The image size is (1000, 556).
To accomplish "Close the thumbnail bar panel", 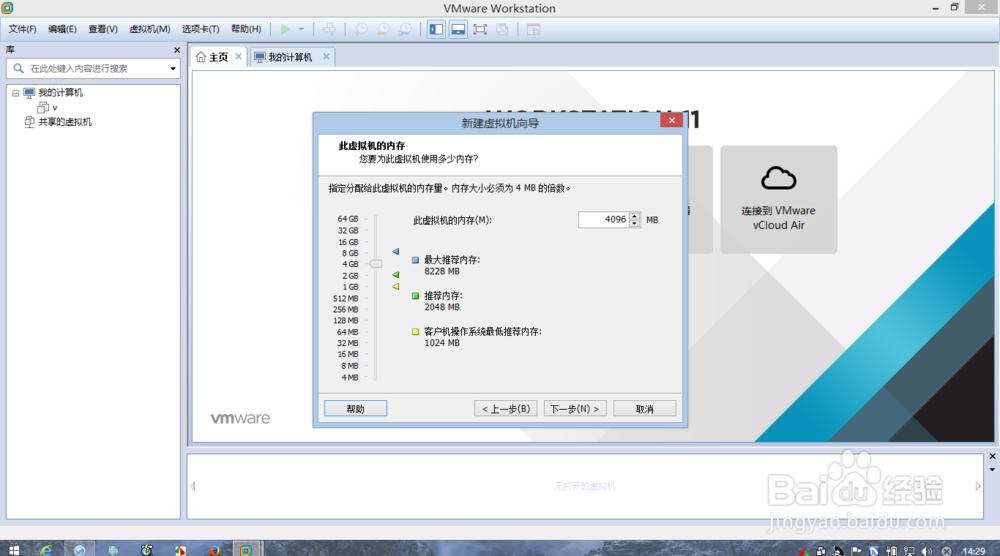I will 992,457.
